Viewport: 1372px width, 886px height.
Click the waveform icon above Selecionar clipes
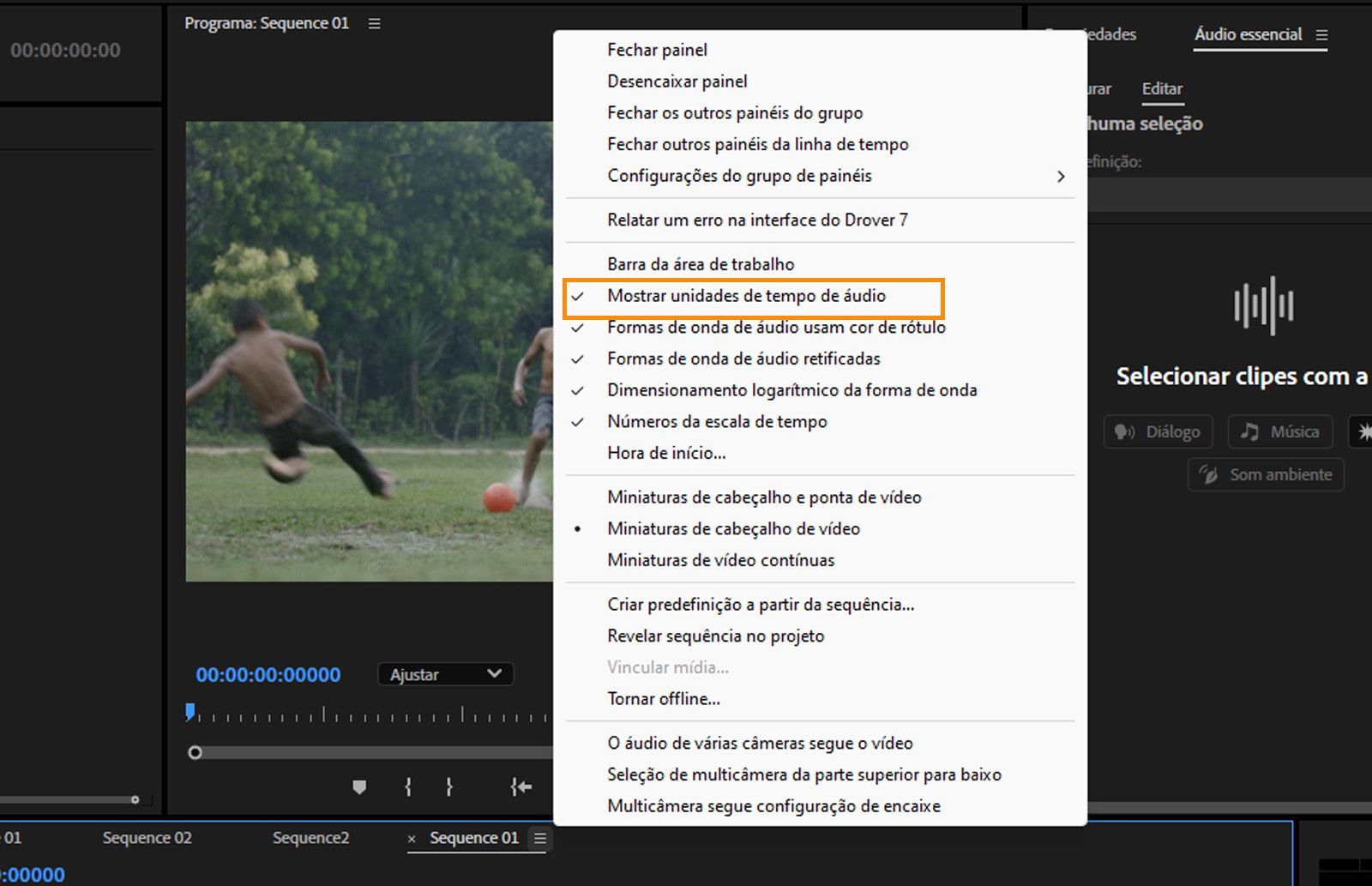tap(1262, 306)
